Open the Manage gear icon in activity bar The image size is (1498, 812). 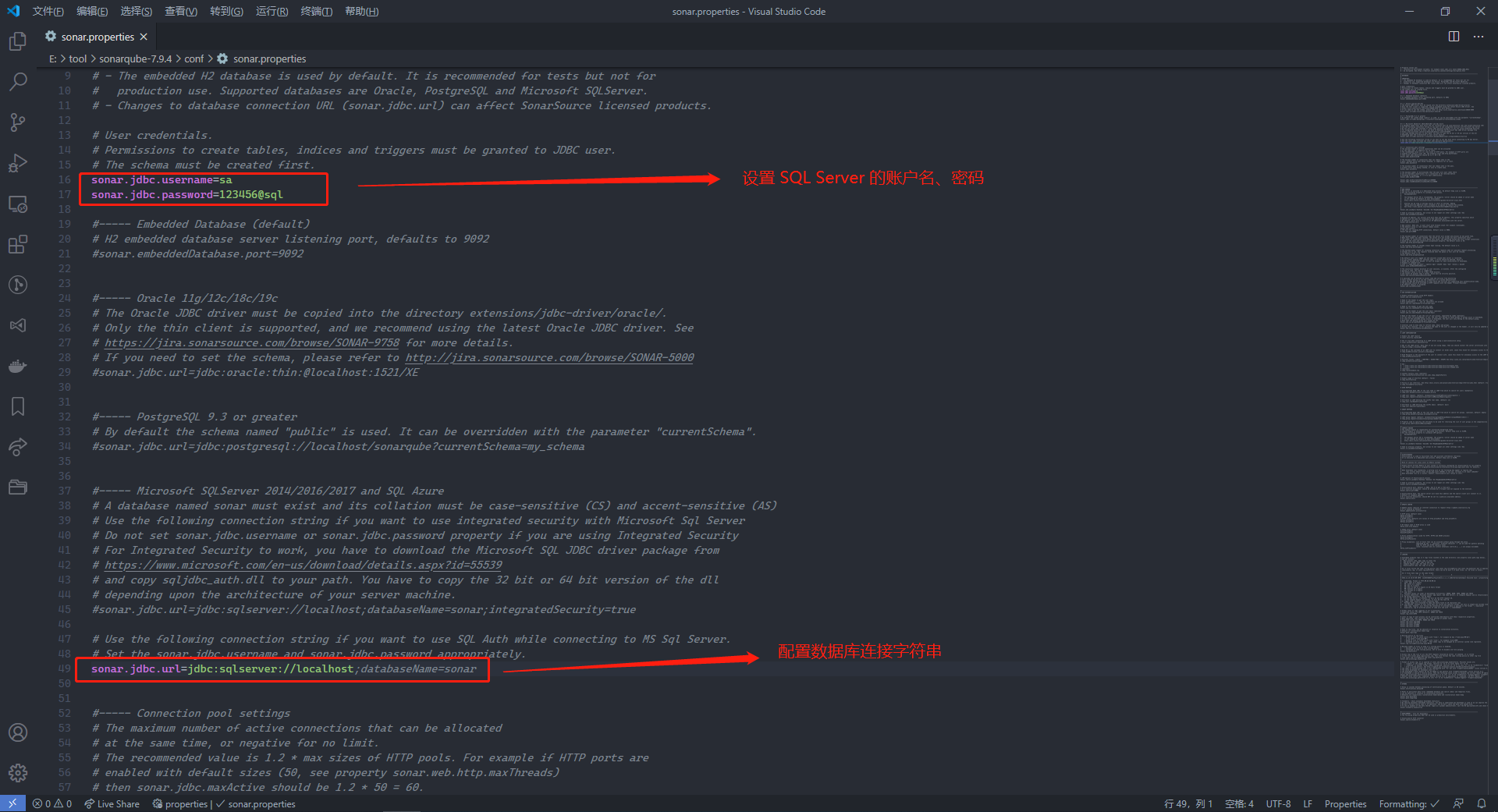pyautogui.click(x=18, y=773)
